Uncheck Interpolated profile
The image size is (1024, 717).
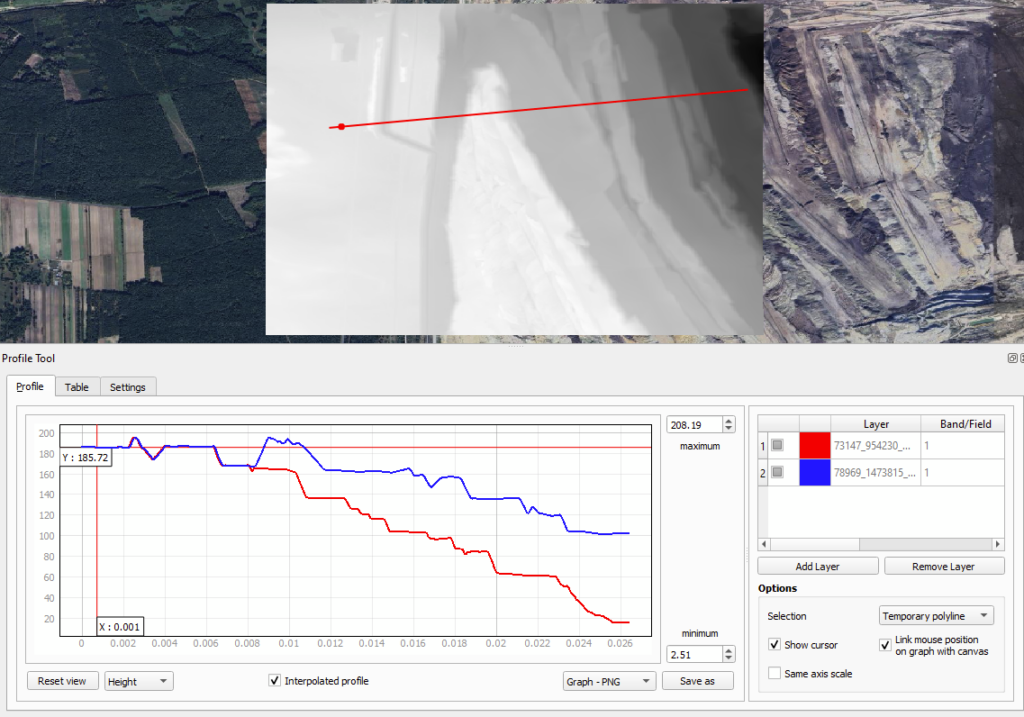(x=275, y=681)
